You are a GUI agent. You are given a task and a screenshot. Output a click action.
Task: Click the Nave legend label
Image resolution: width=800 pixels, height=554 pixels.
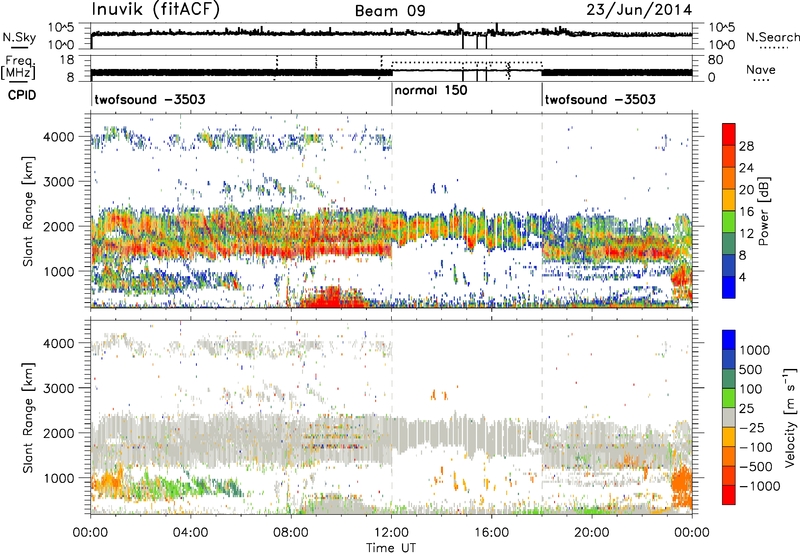coord(761,69)
